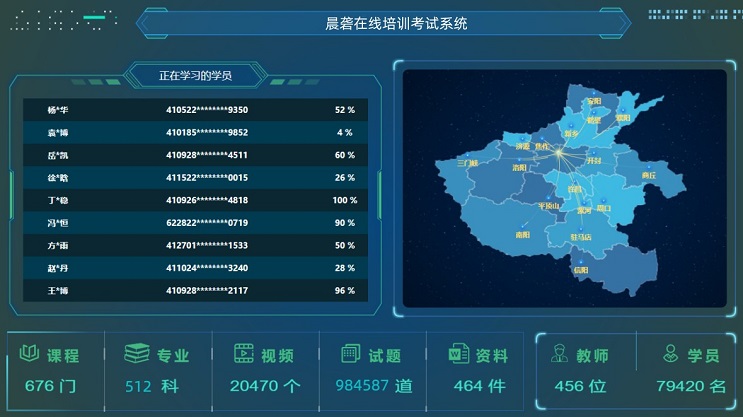Click the 4 % progress value
This screenshot has height=417, width=743.
(345, 133)
